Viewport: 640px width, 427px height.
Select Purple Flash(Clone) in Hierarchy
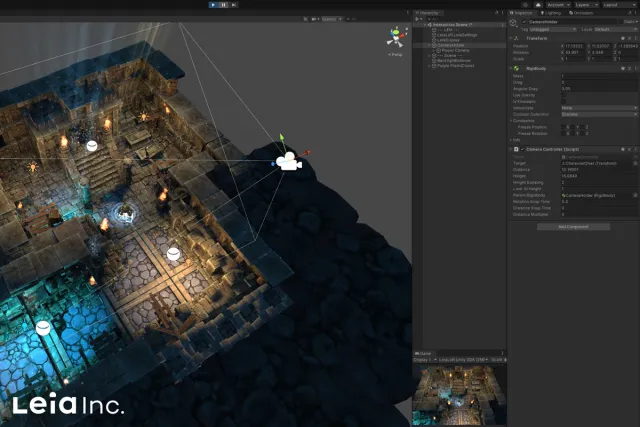click(x=455, y=65)
